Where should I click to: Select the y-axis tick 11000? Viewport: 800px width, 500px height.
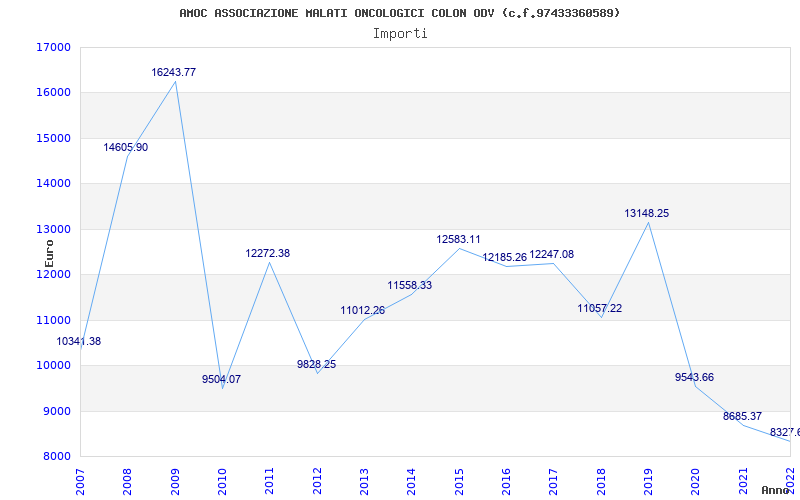pyautogui.click(x=53, y=320)
